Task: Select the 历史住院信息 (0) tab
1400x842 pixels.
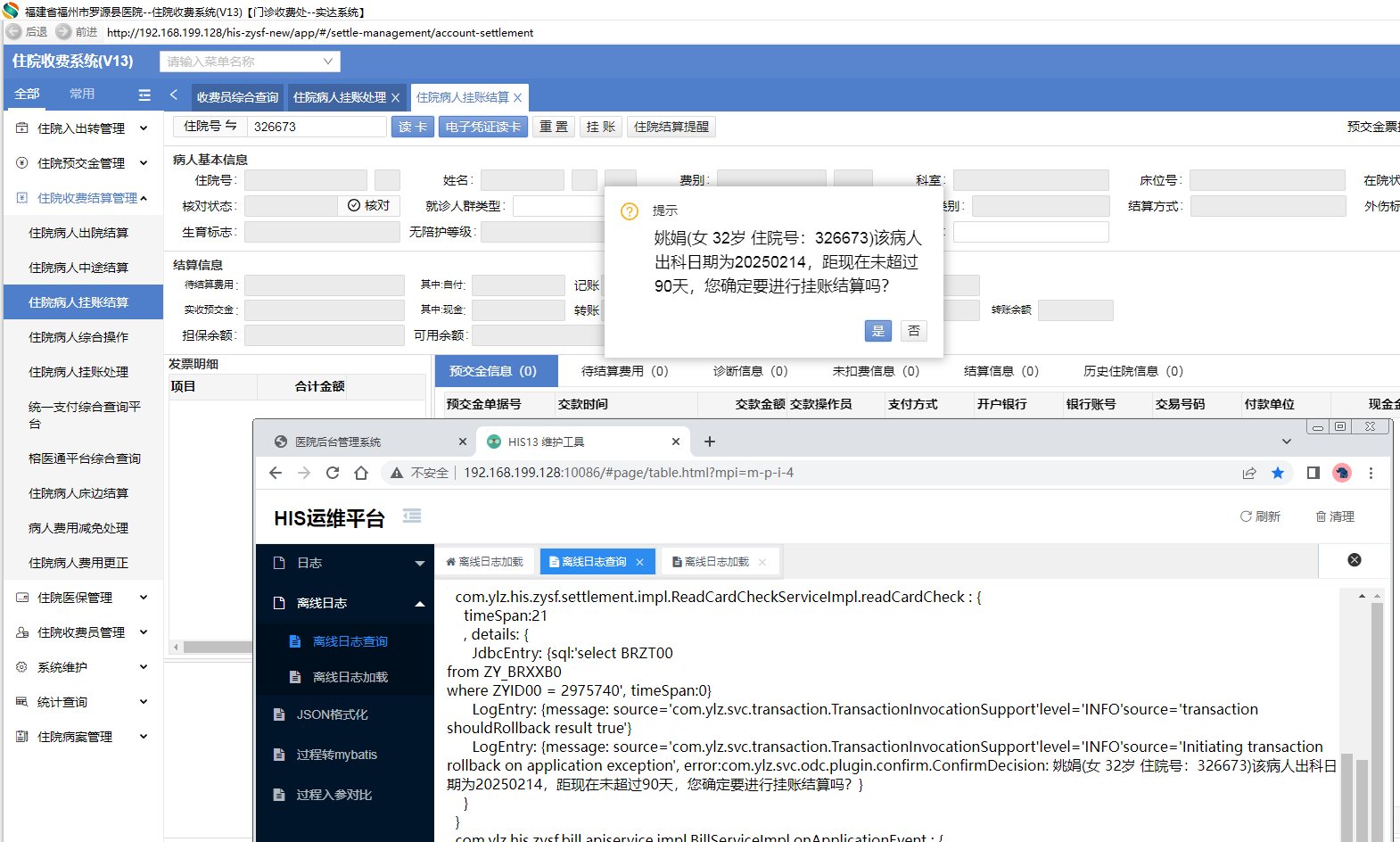Action: 1133,371
